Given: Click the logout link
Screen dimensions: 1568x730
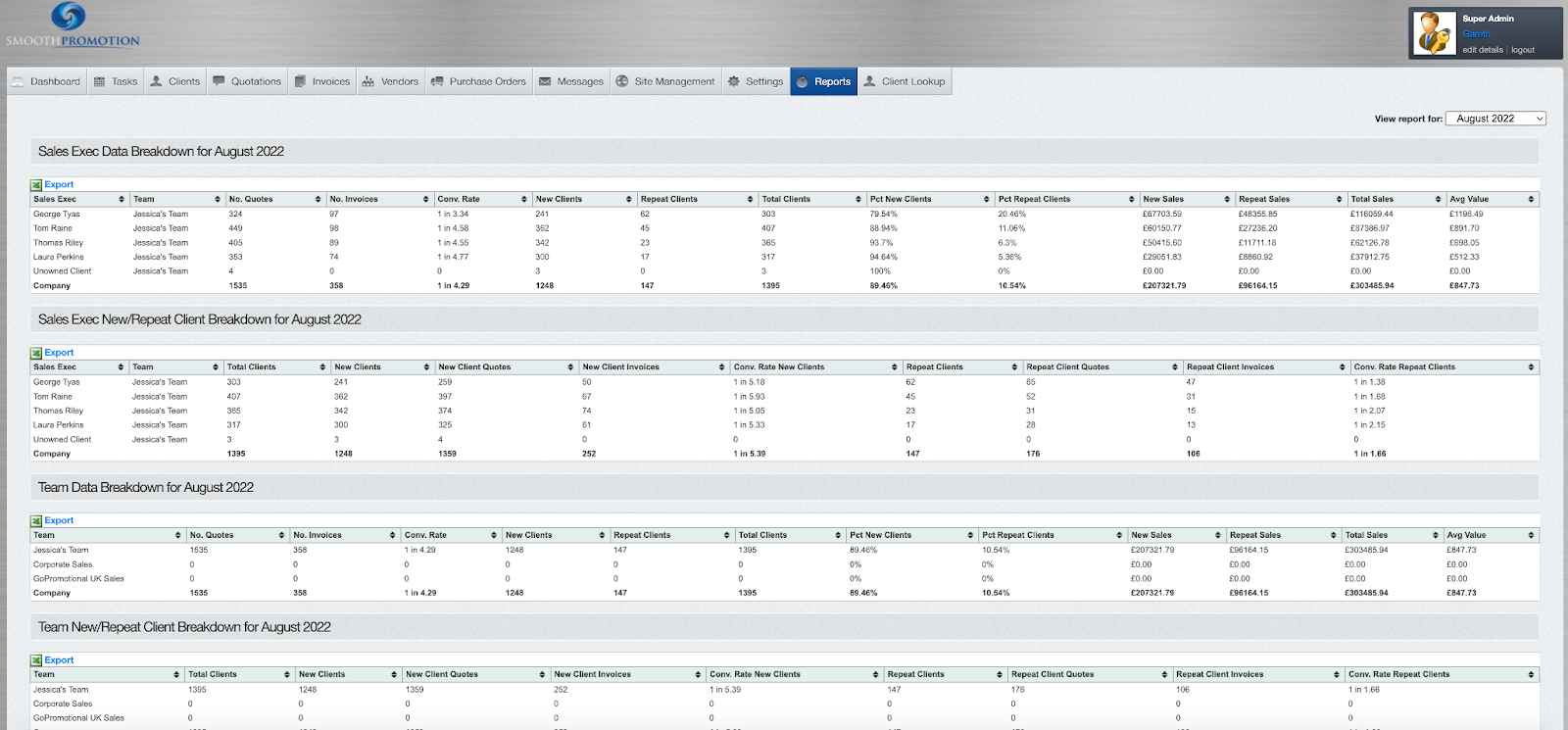Looking at the screenshot, I should click(1523, 50).
